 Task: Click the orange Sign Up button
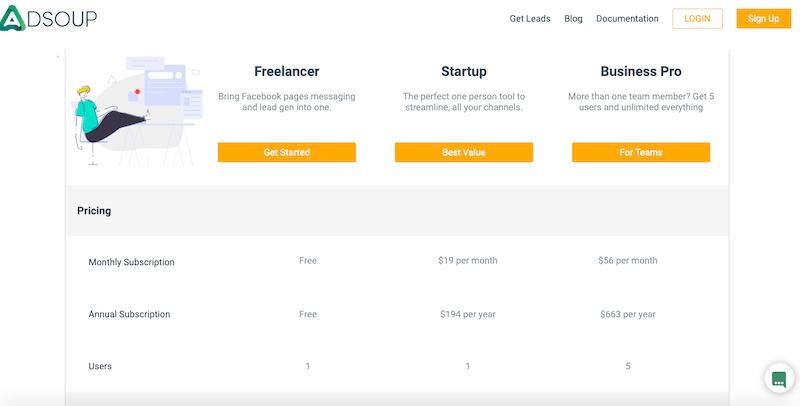pos(763,18)
